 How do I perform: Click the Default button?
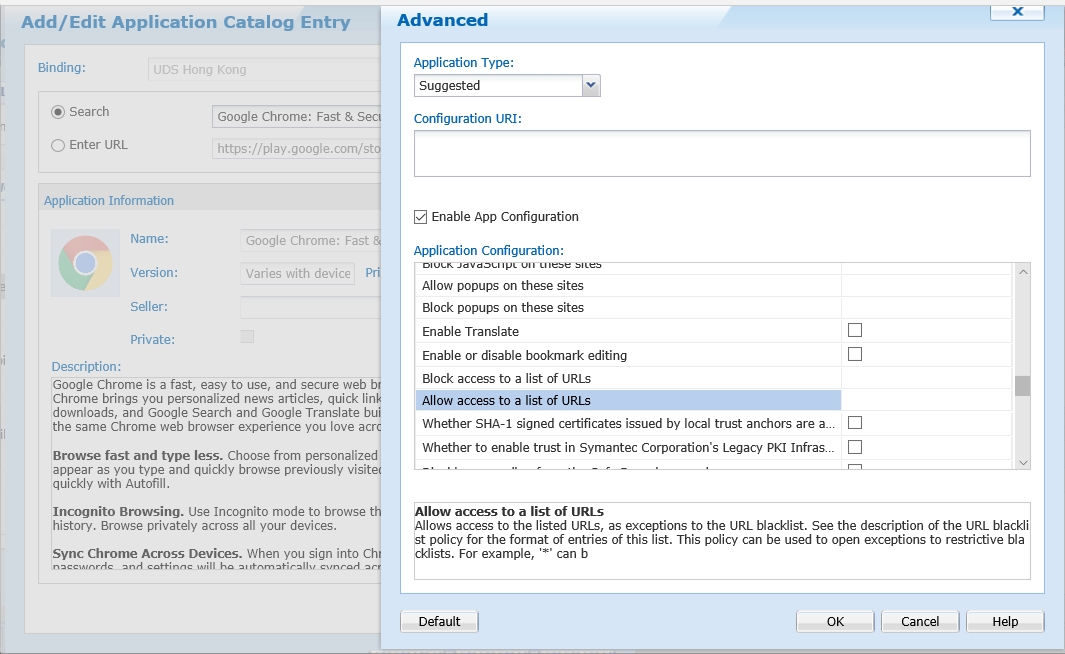[x=439, y=622]
